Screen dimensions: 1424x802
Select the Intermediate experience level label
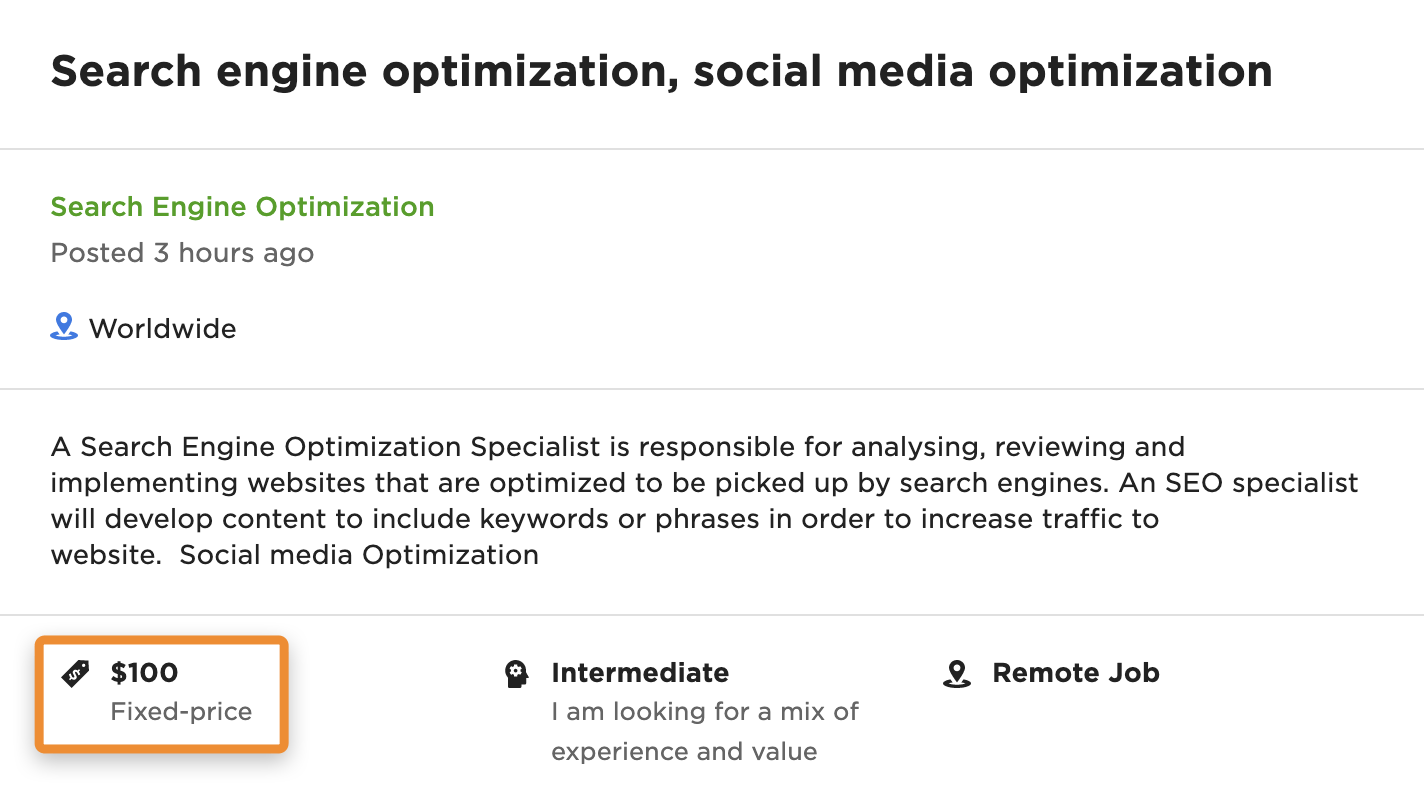coord(640,673)
